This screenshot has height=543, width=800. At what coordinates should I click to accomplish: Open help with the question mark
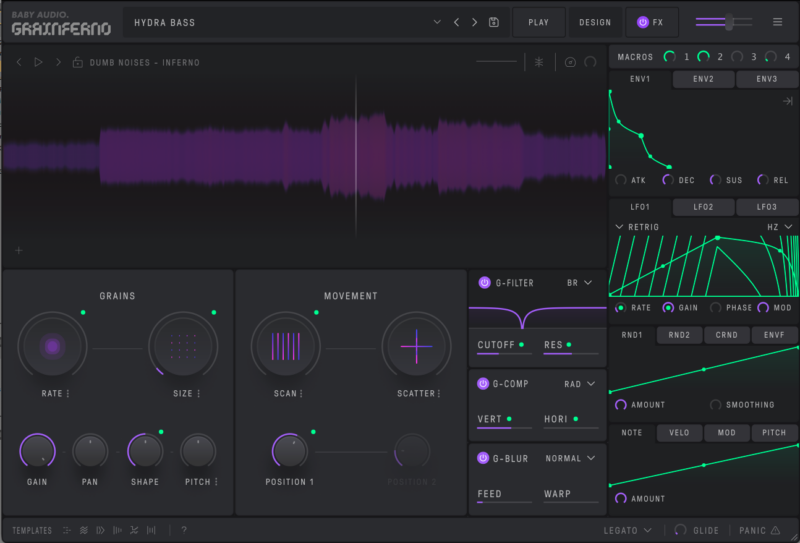[x=184, y=530]
